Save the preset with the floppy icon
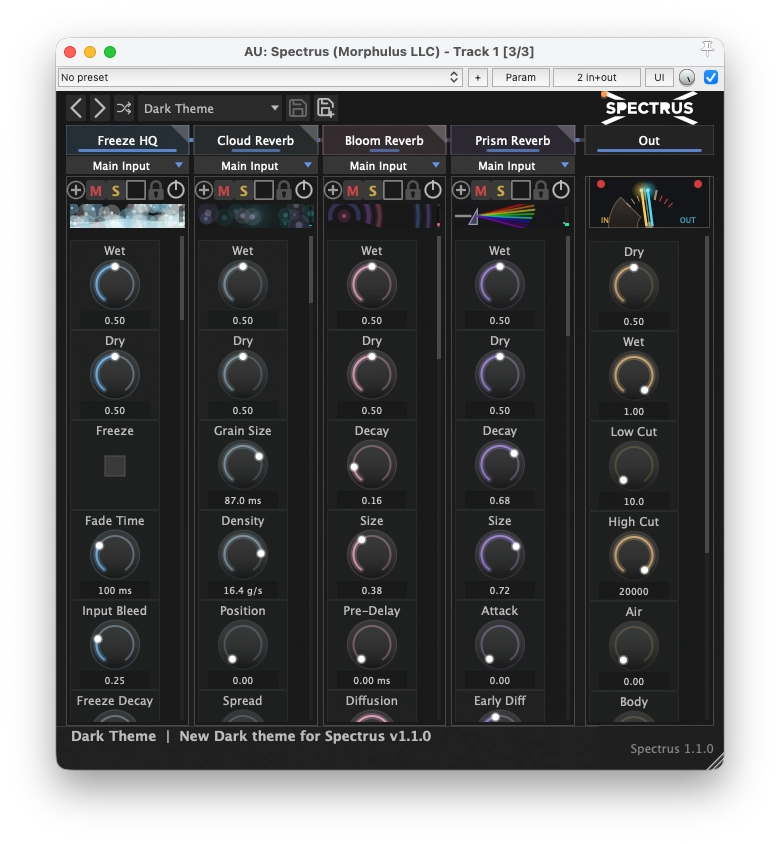The image size is (780, 844). click(x=298, y=108)
